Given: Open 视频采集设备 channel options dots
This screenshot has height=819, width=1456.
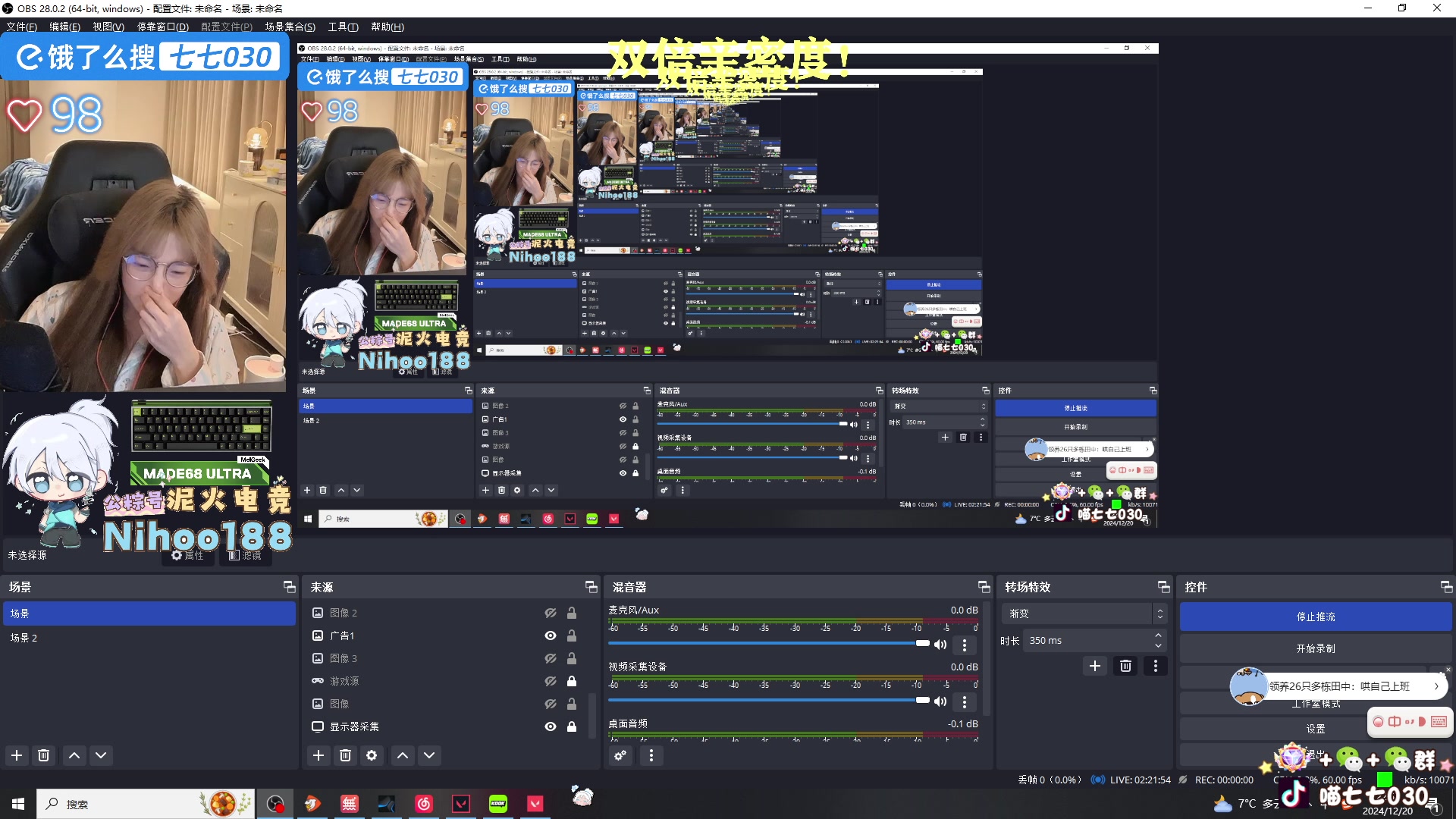Looking at the screenshot, I should tap(965, 701).
